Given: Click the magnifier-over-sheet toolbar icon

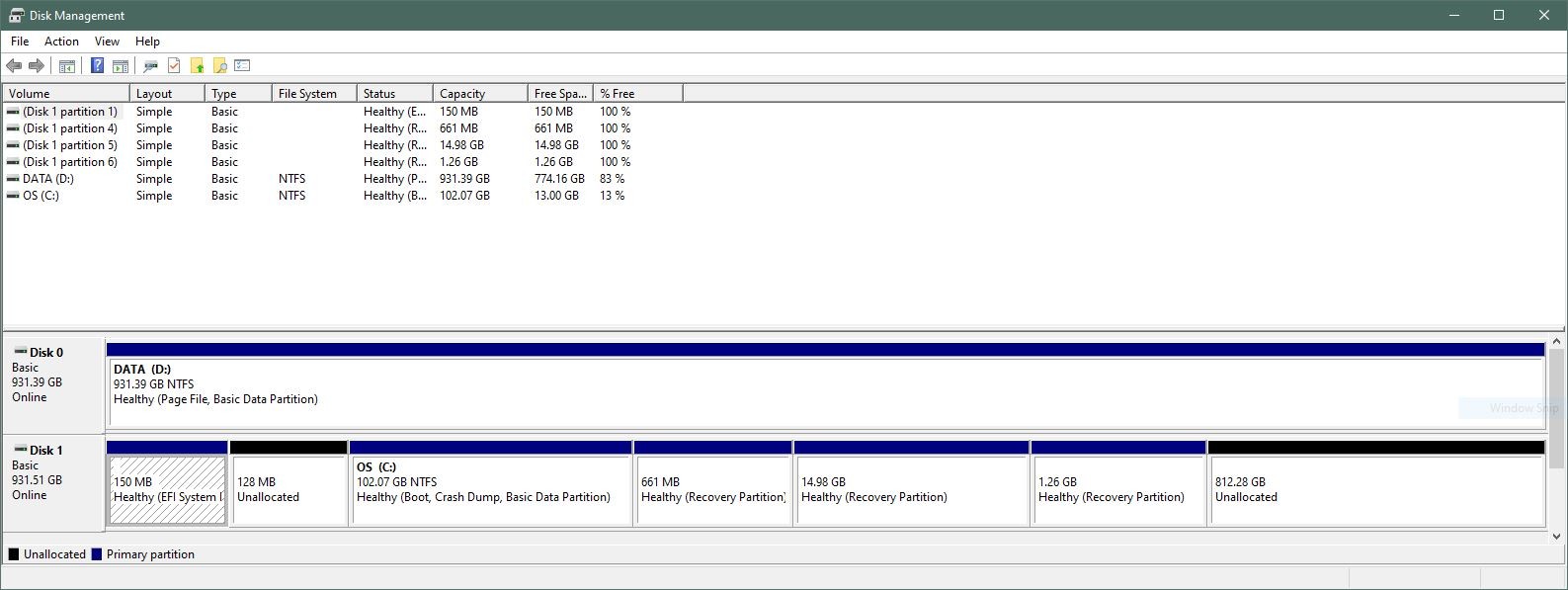Looking at the screenshot, I should [219, 66].
